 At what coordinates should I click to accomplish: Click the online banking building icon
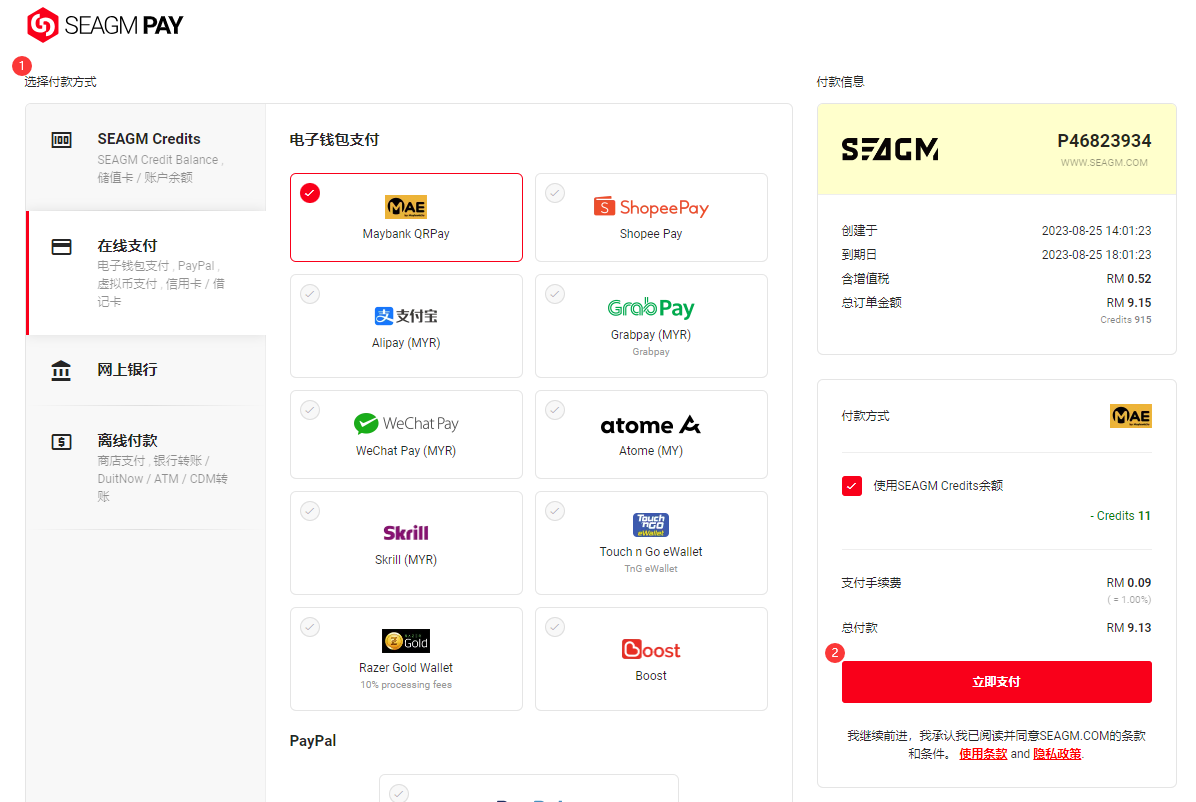tap(61, 371)
